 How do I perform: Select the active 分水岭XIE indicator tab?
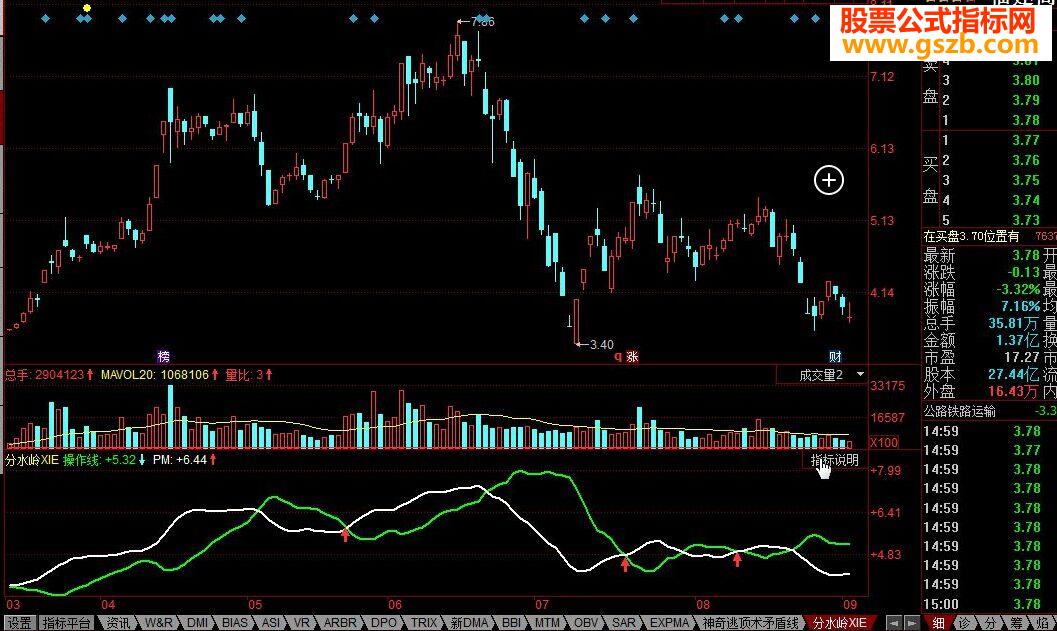coord(839,623)
